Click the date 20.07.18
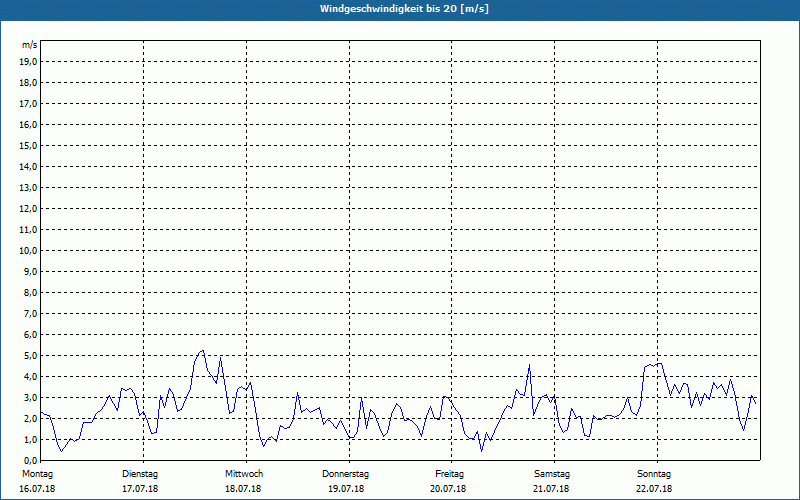800x500 pixels. tap(448, 489)
